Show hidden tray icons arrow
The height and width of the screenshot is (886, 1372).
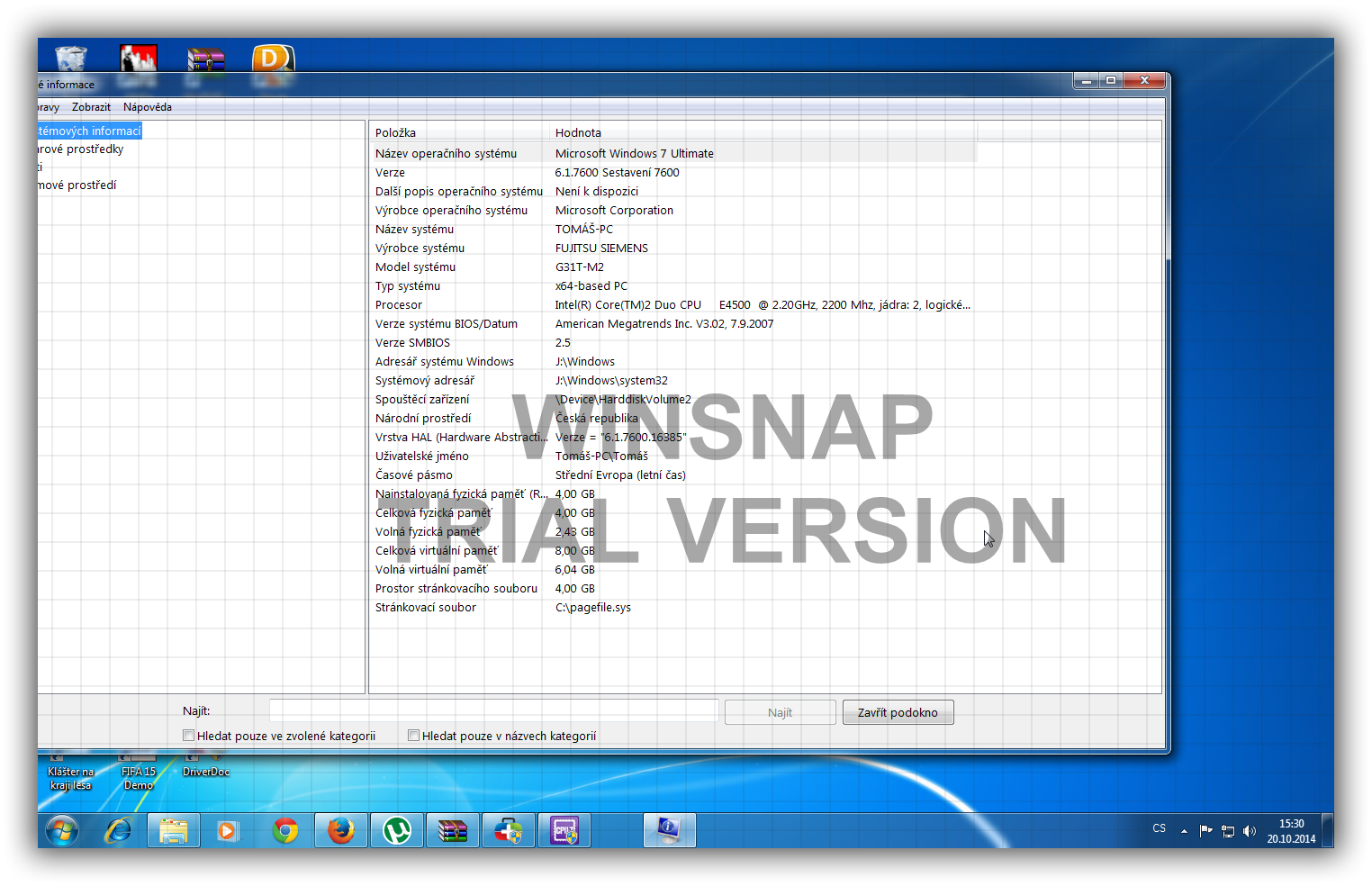1184,831
